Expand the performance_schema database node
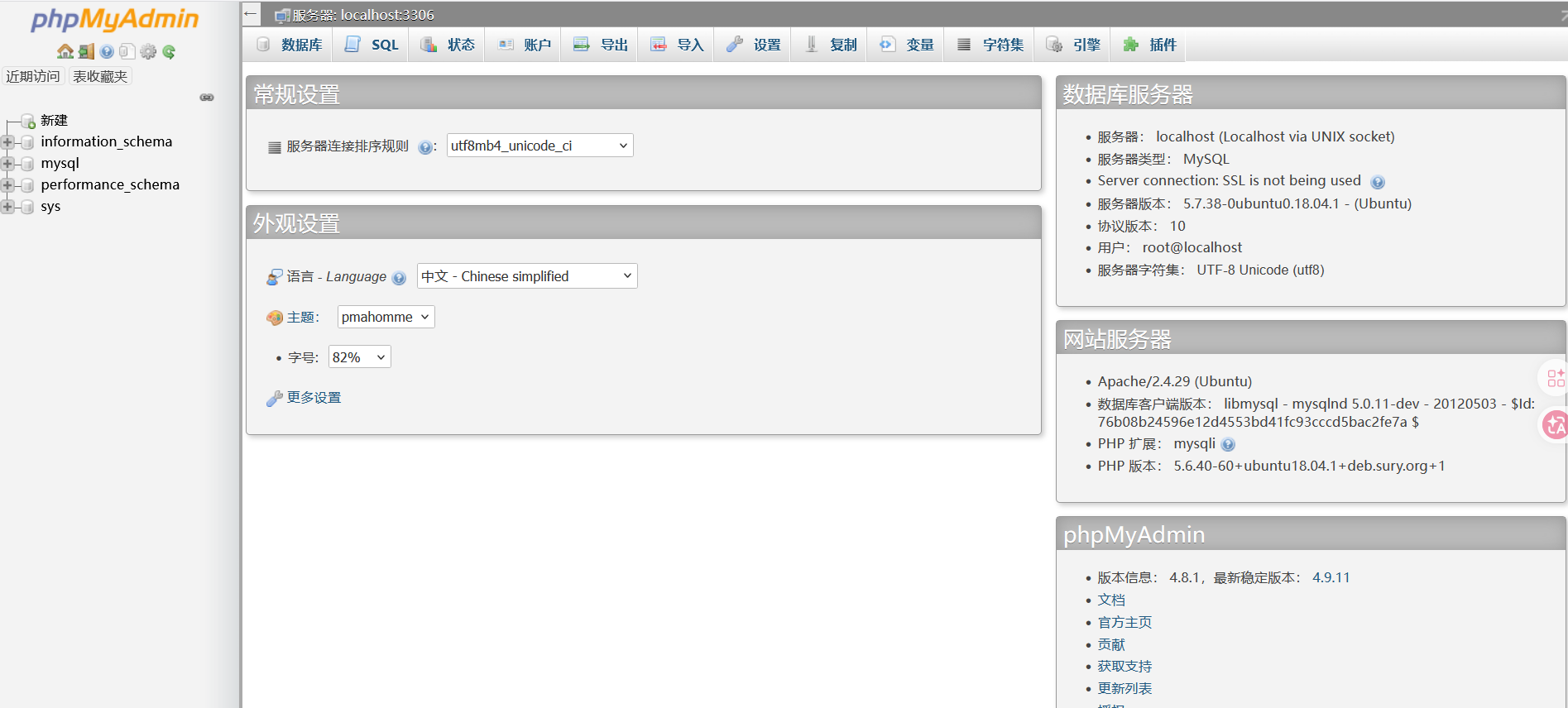Image resolution: width=1568 pixels, height=708 pixels. 7,185
